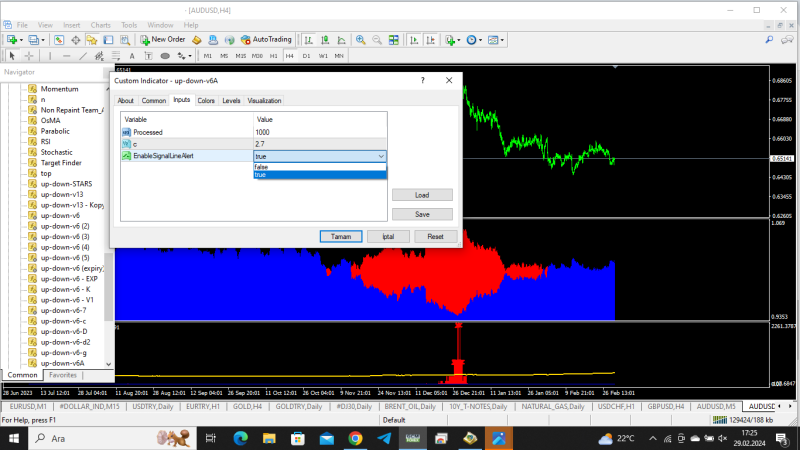Viewport: 800px width, 450px height.
Task: Select the crosshair cursor tool
Action: pyautogui.click(x=29, y=55)
